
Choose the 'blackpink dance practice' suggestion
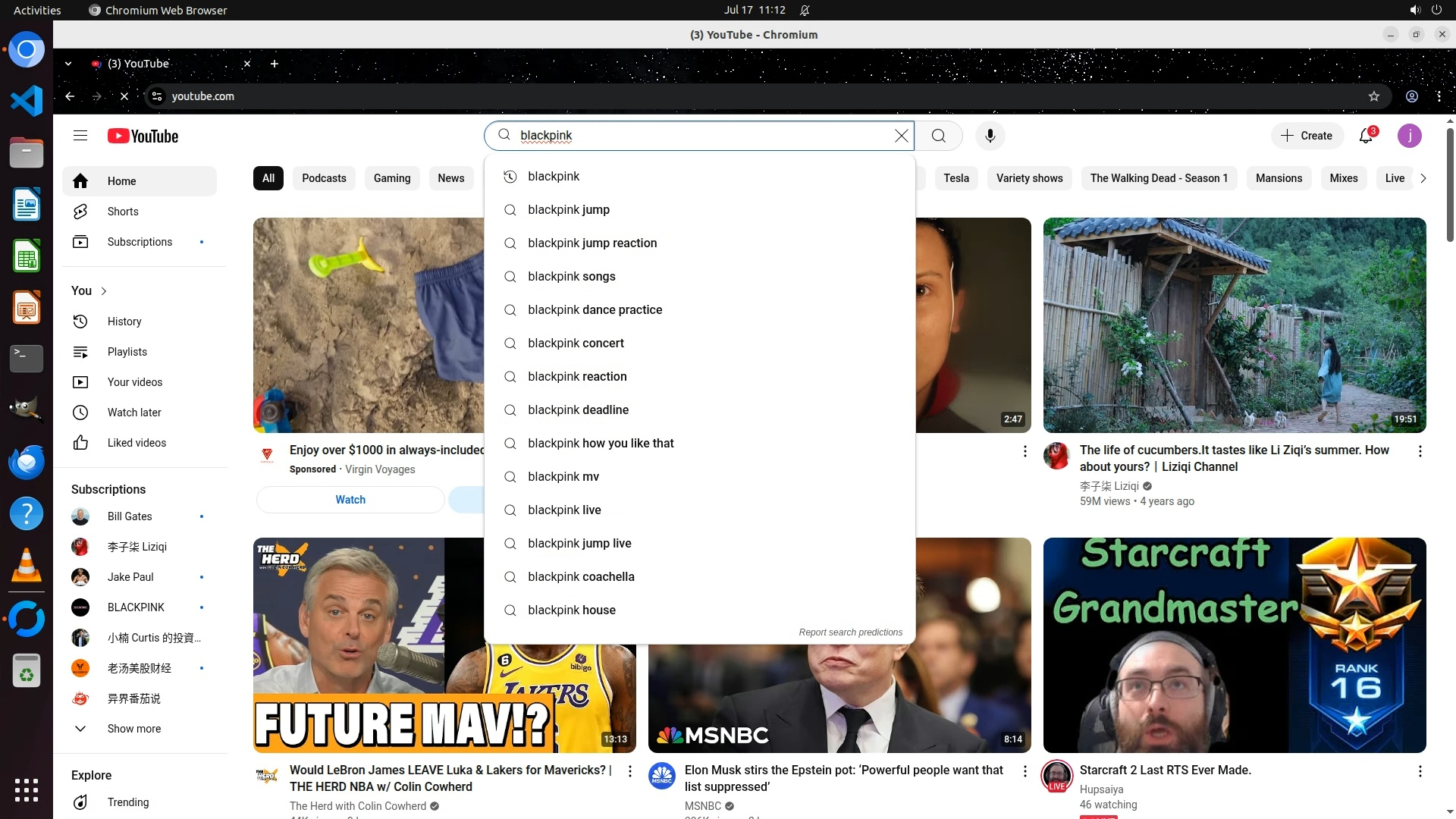595,309
